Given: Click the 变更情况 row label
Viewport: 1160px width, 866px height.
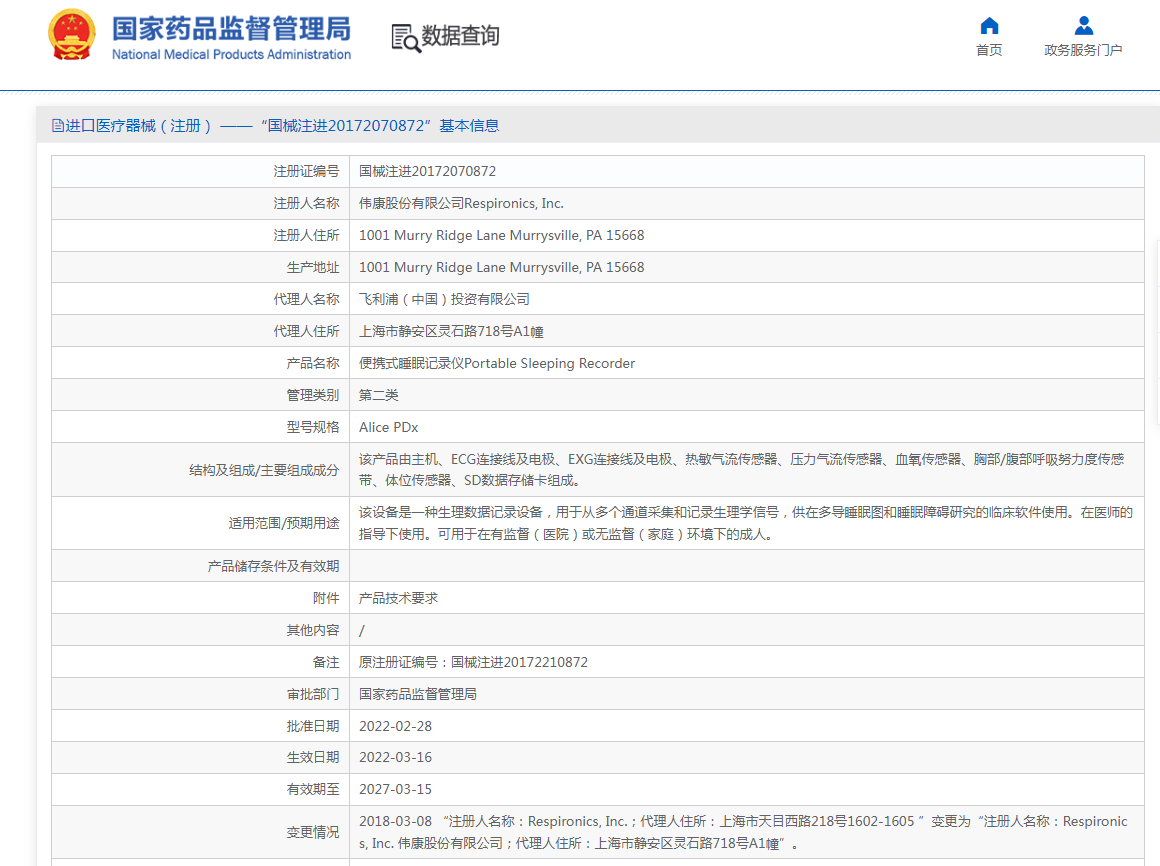Looking at the screenshot, I should click(x=313, y=832).
